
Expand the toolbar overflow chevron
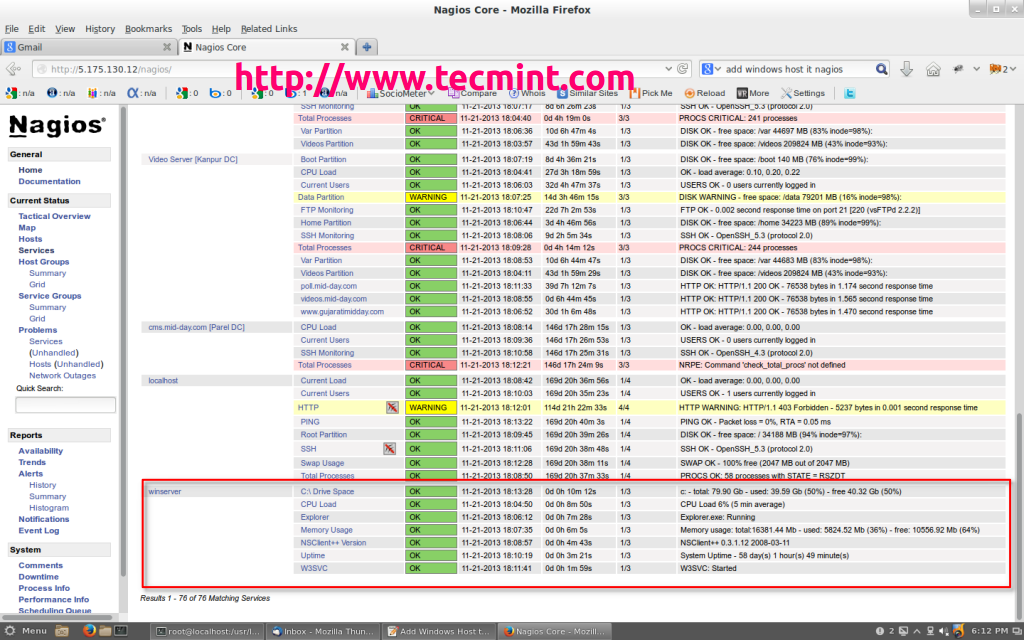[976, 69]
